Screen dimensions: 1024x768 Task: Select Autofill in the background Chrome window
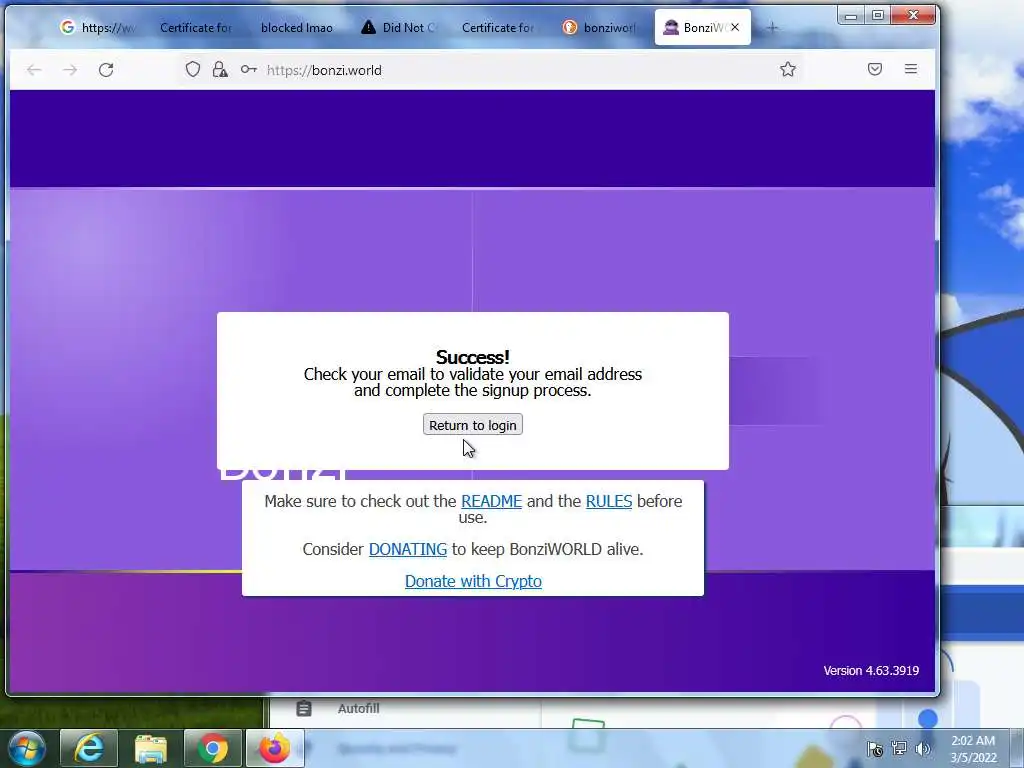[359, 708]
